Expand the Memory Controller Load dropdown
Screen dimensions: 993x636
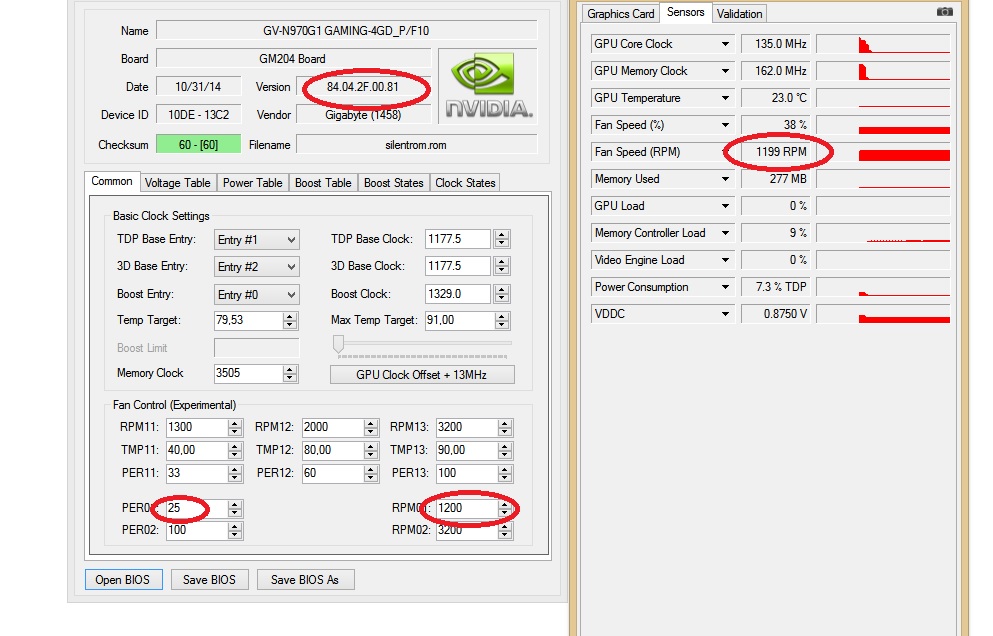[x=725, y=233]
